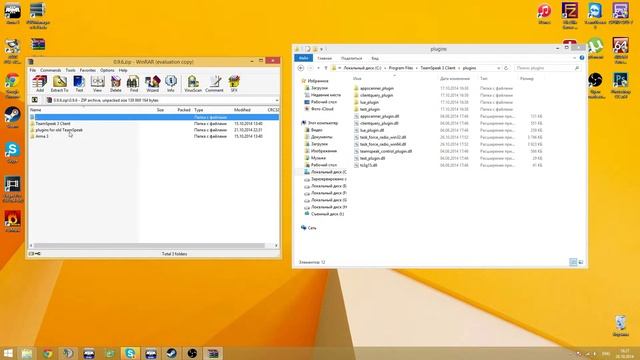This screenshot has width=640, height=360.
Task: Run VirusScan from WinRAR toolbar
Action: pyautogui.click(x=193, y=84)
